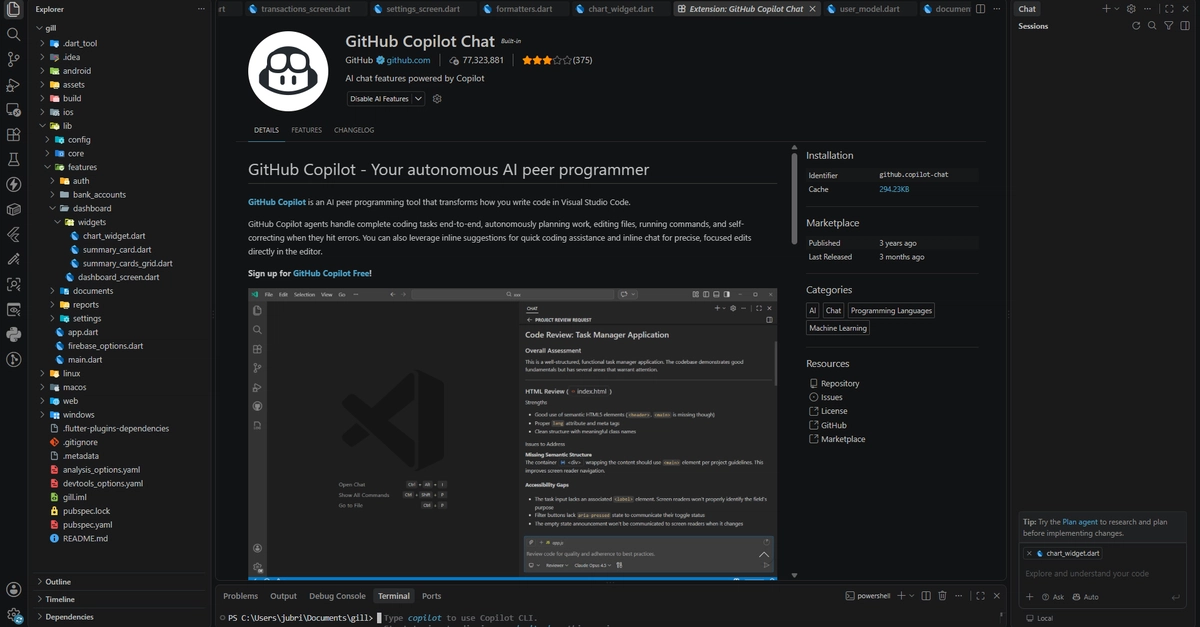The width and height of the screenshot is (1200, 627).
Task: Open the Manage gear in activity bar
Action: click(x=14, y=615)
